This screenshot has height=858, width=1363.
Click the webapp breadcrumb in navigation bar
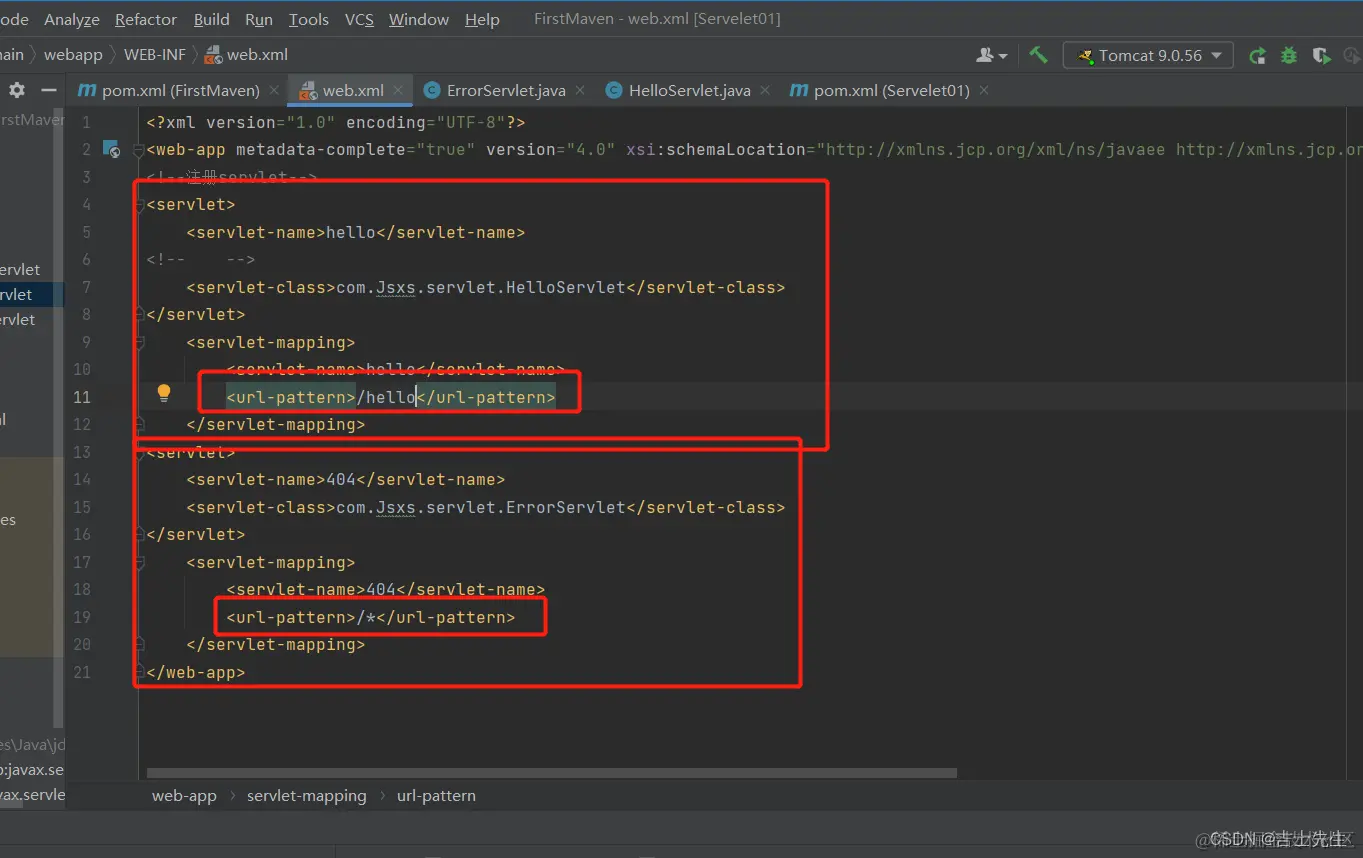(73, 55)
